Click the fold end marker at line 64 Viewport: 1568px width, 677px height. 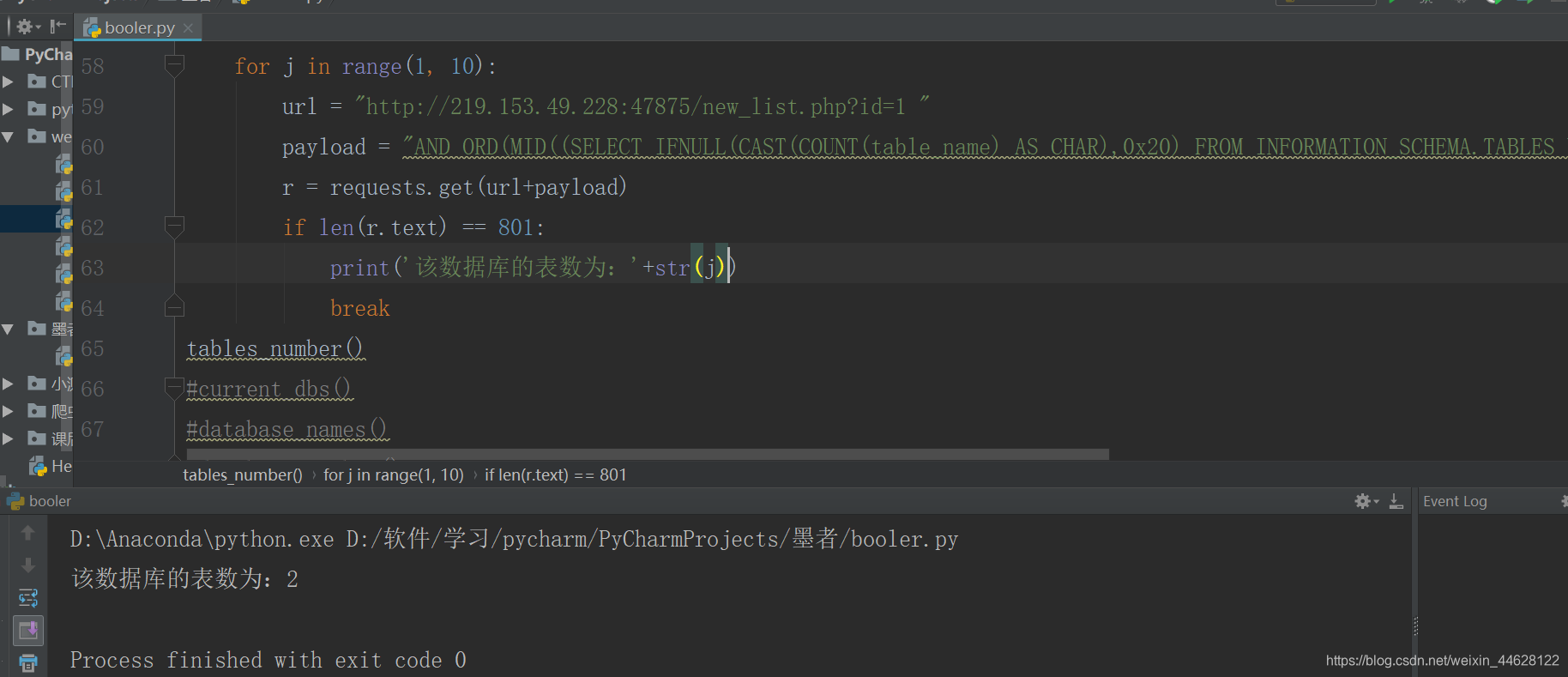click(x=174, y=307)
